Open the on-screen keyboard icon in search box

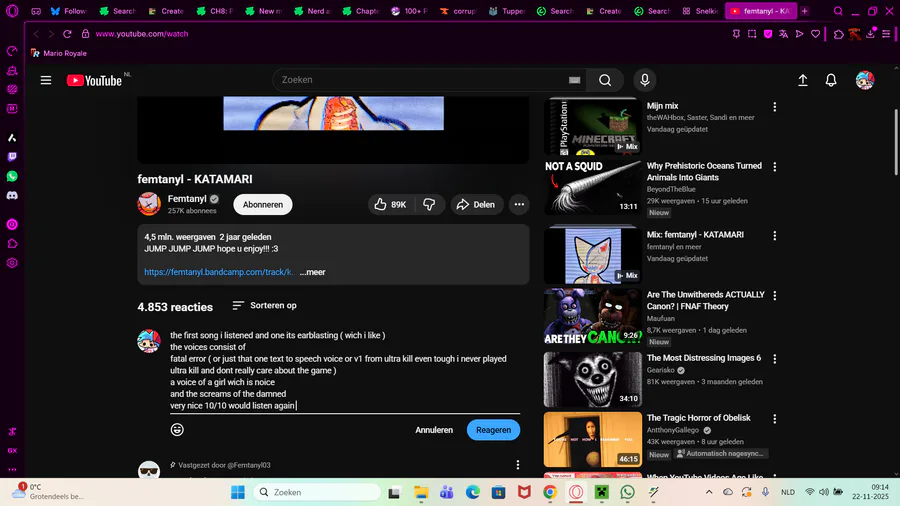point(575,80)
